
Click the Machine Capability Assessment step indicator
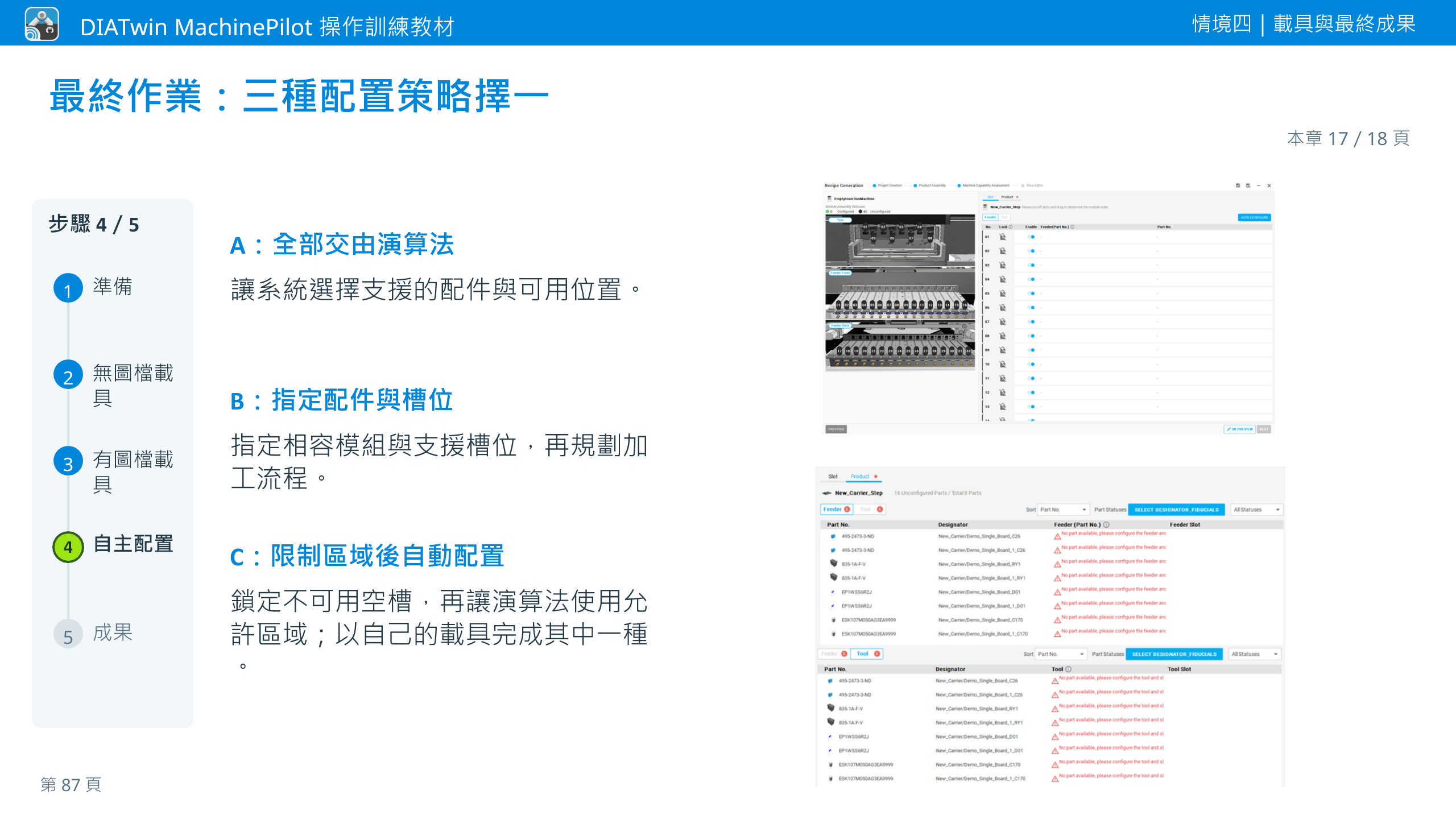click(x=983, y=185)
